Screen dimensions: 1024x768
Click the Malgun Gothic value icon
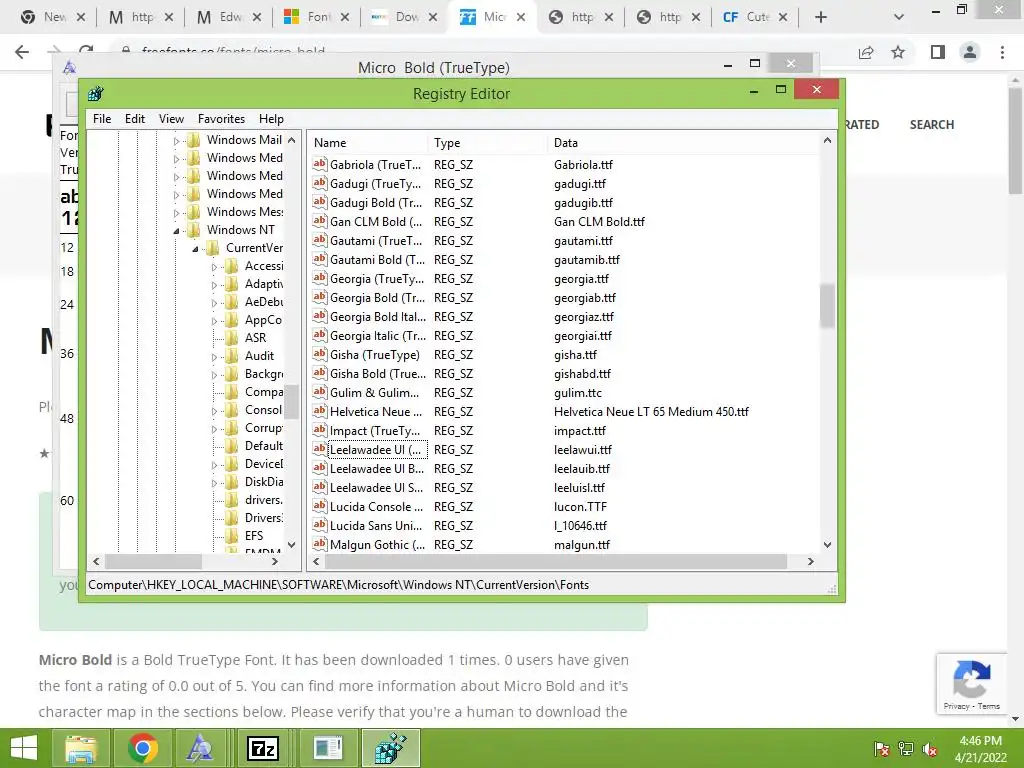tap(319, 543)
